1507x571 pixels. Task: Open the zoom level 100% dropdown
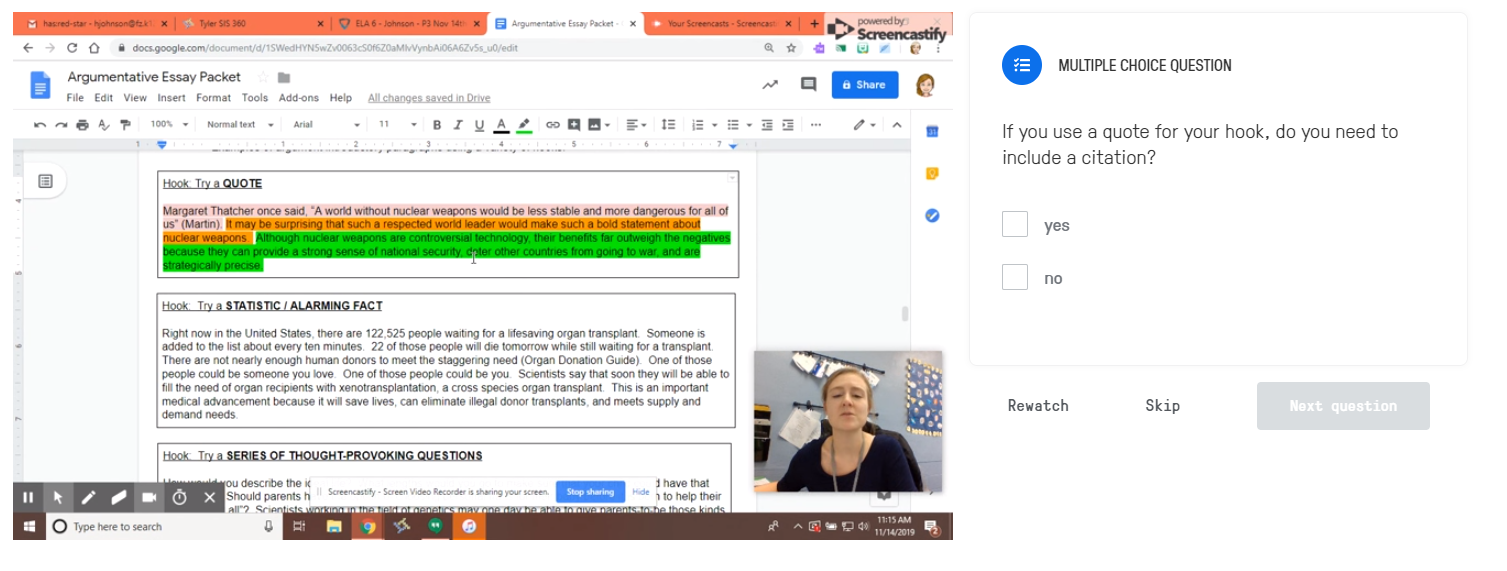coord(169,125)
